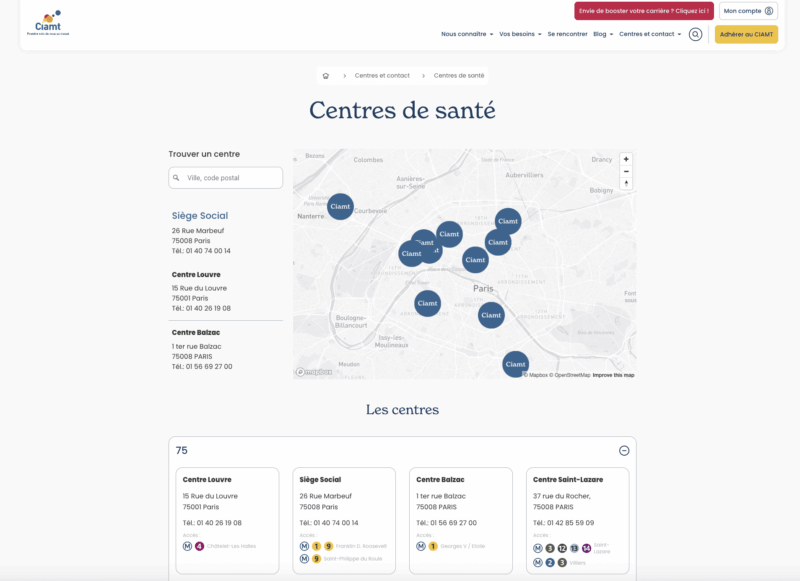The image size is (800, 581).
Task: Select the Ciamt map marker above Paris label
Action: pos(475,260)
